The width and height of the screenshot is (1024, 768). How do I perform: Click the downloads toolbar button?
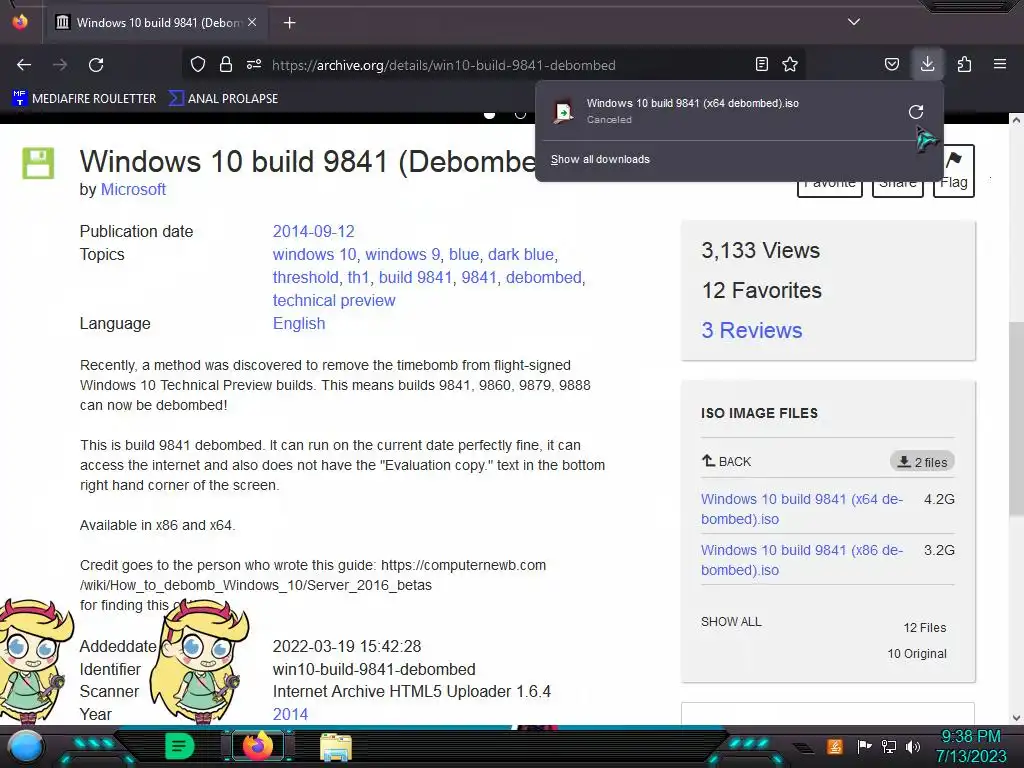coord(927,64)
